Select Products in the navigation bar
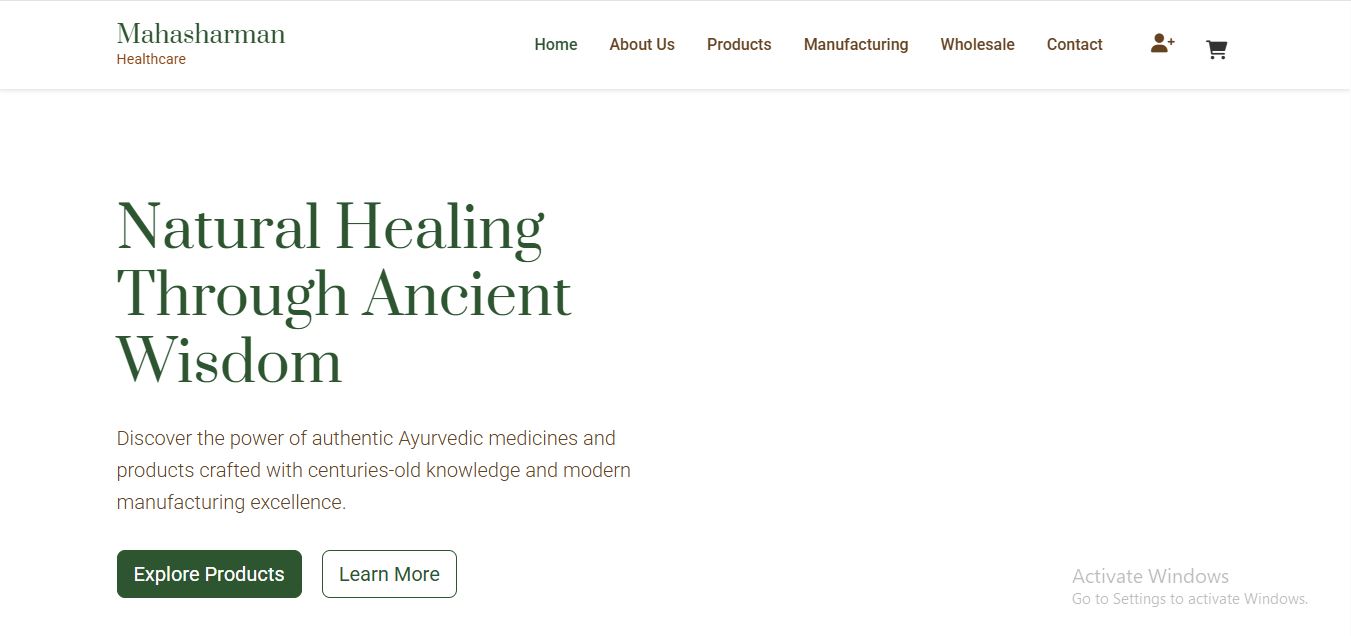The image size is (1351, 636). 739,45
